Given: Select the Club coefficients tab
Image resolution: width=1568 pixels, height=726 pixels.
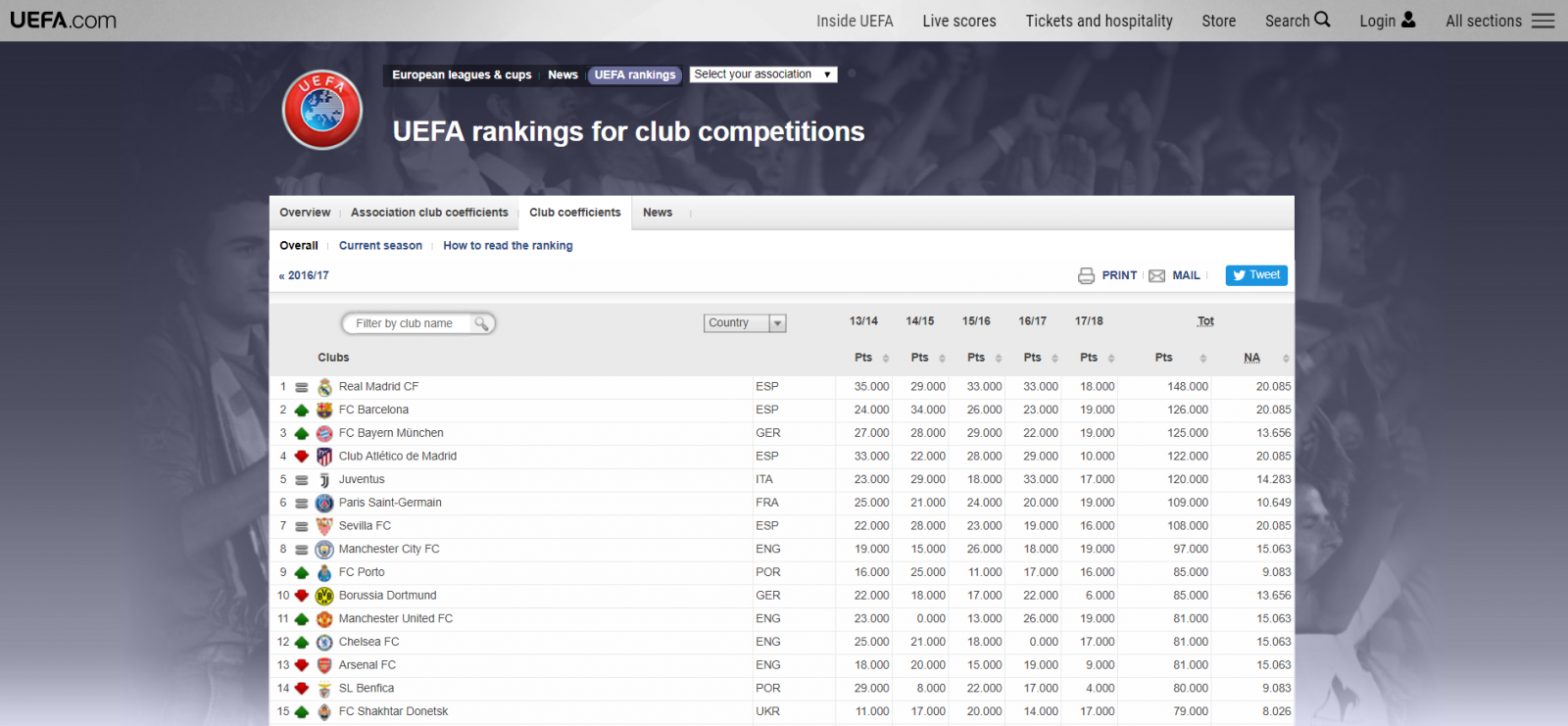Looking at the screenshot, I should [575, 213].
